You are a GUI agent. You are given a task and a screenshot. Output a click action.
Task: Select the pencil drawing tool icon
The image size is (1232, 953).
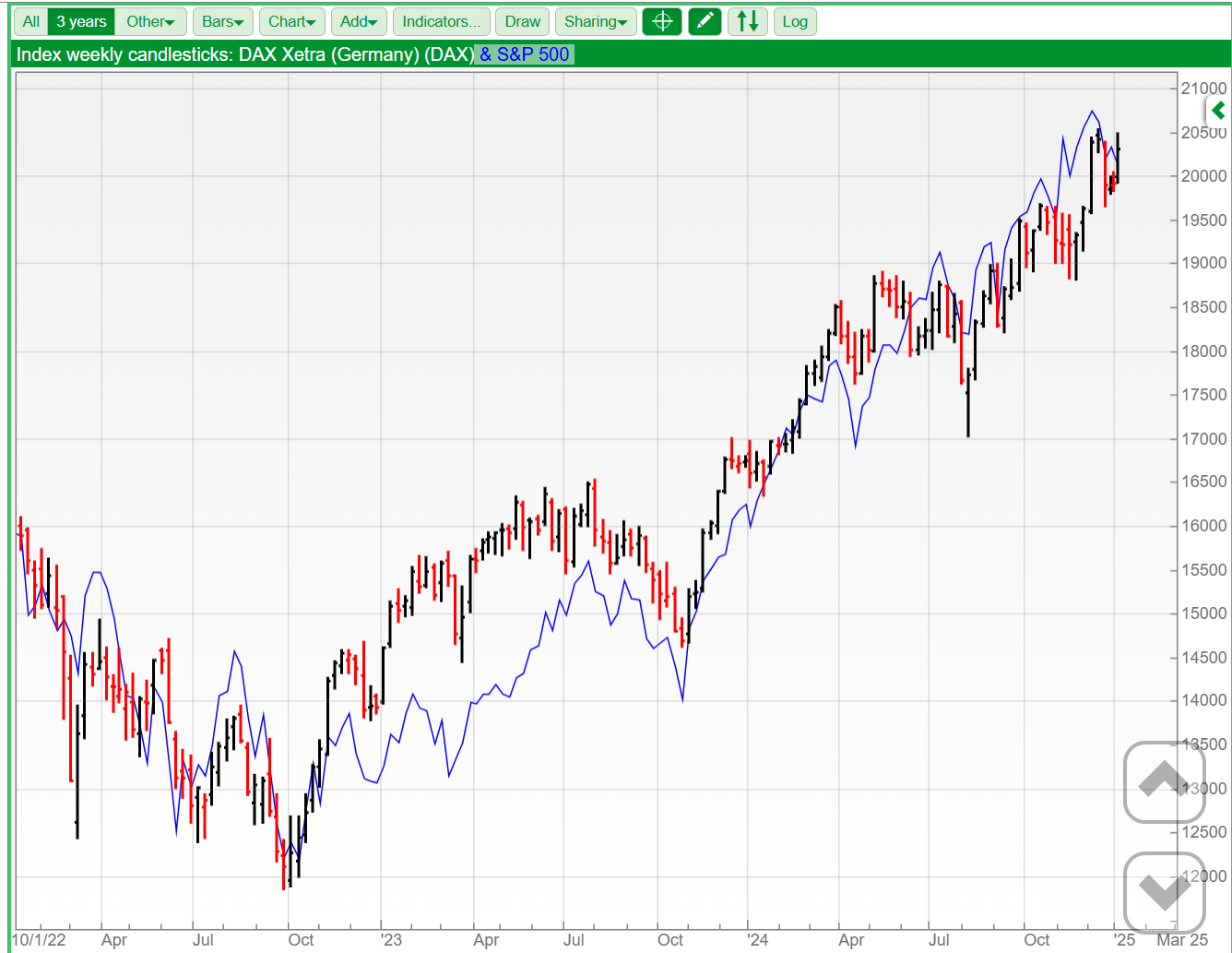click(705, 21)
